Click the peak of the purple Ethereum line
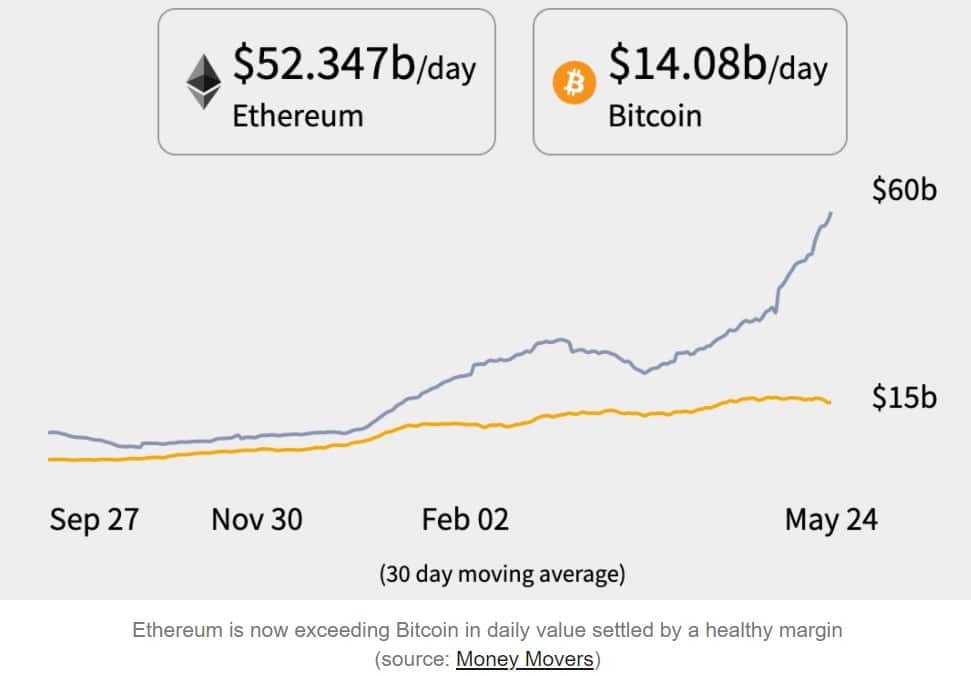This screenshot has height=676, width=971. [832, 213]
